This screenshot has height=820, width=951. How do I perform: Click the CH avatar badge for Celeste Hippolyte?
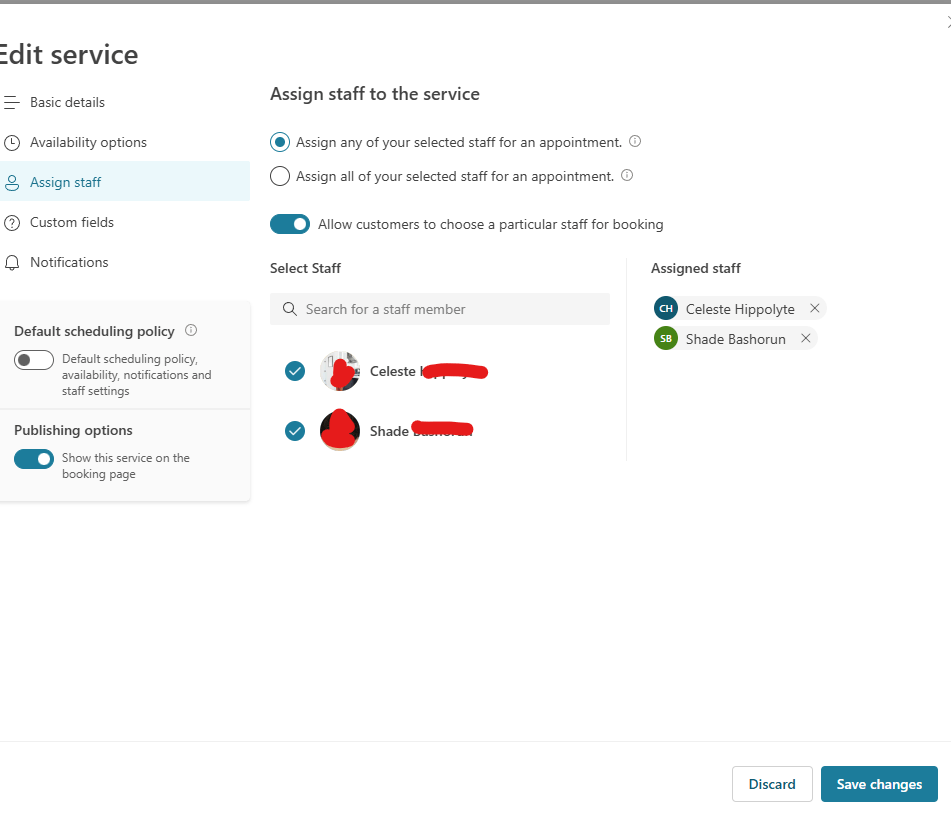665,308
